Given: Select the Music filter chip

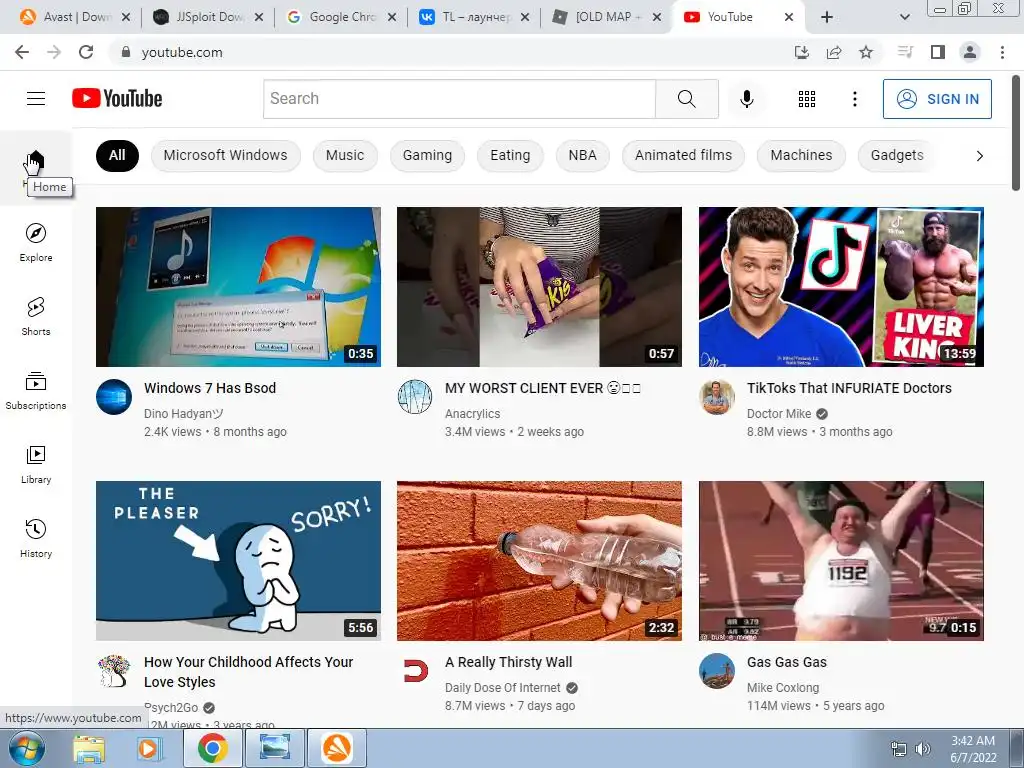Looking at the screenshot, I should coord(345,155).
